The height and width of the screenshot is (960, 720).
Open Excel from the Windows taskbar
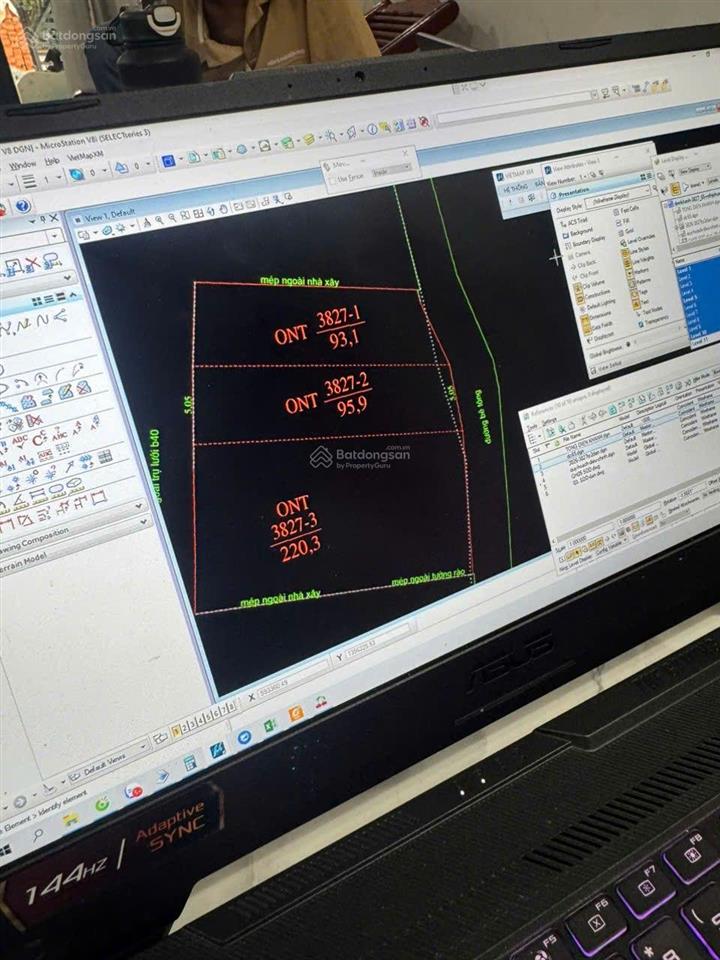[270, 726]
